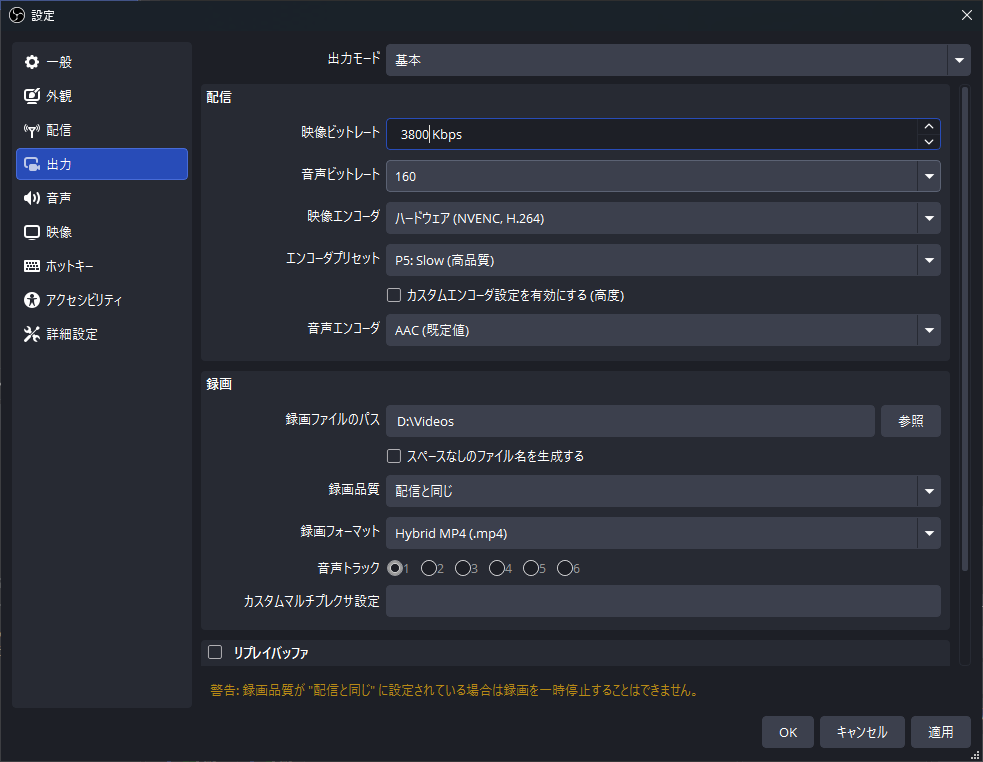
Task: Select audio track 5 radio button
Action: pos(530,568)
